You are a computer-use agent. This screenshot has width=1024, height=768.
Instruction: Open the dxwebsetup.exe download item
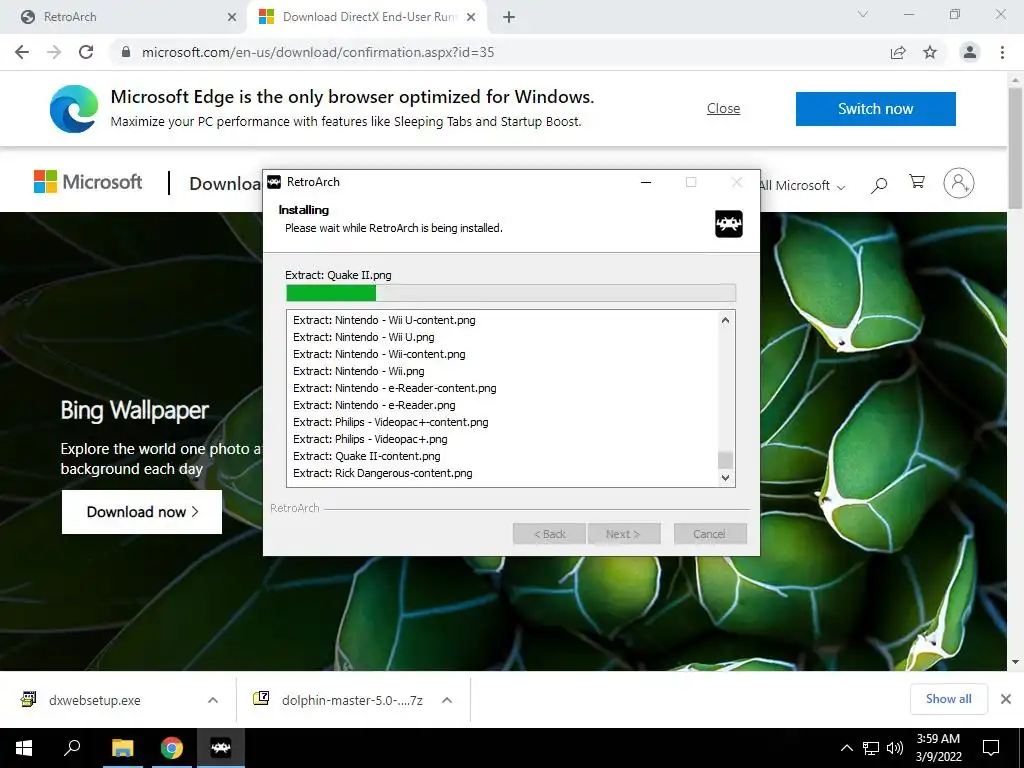click(x=95, y=700)
